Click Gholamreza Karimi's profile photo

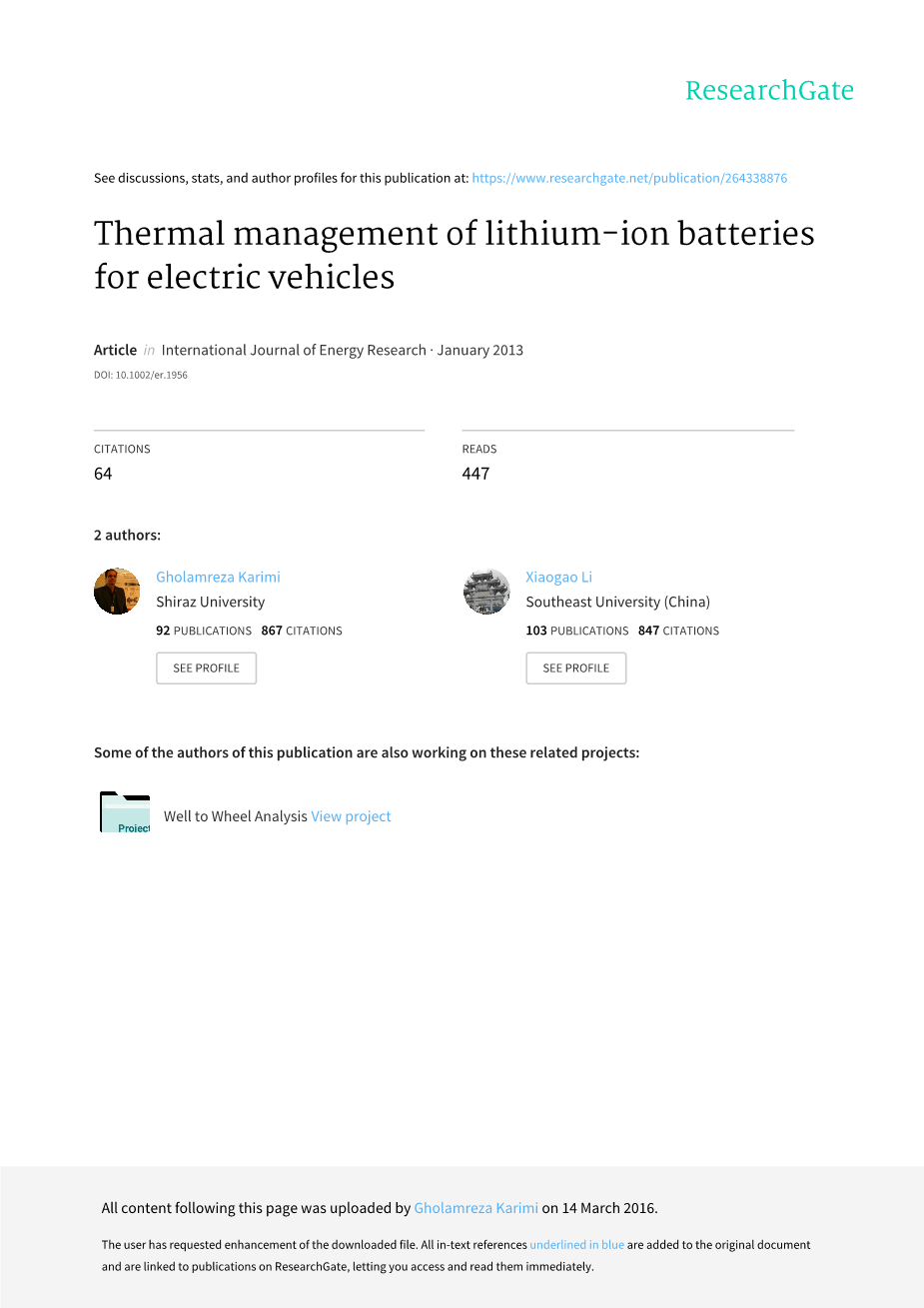(117, 592)
